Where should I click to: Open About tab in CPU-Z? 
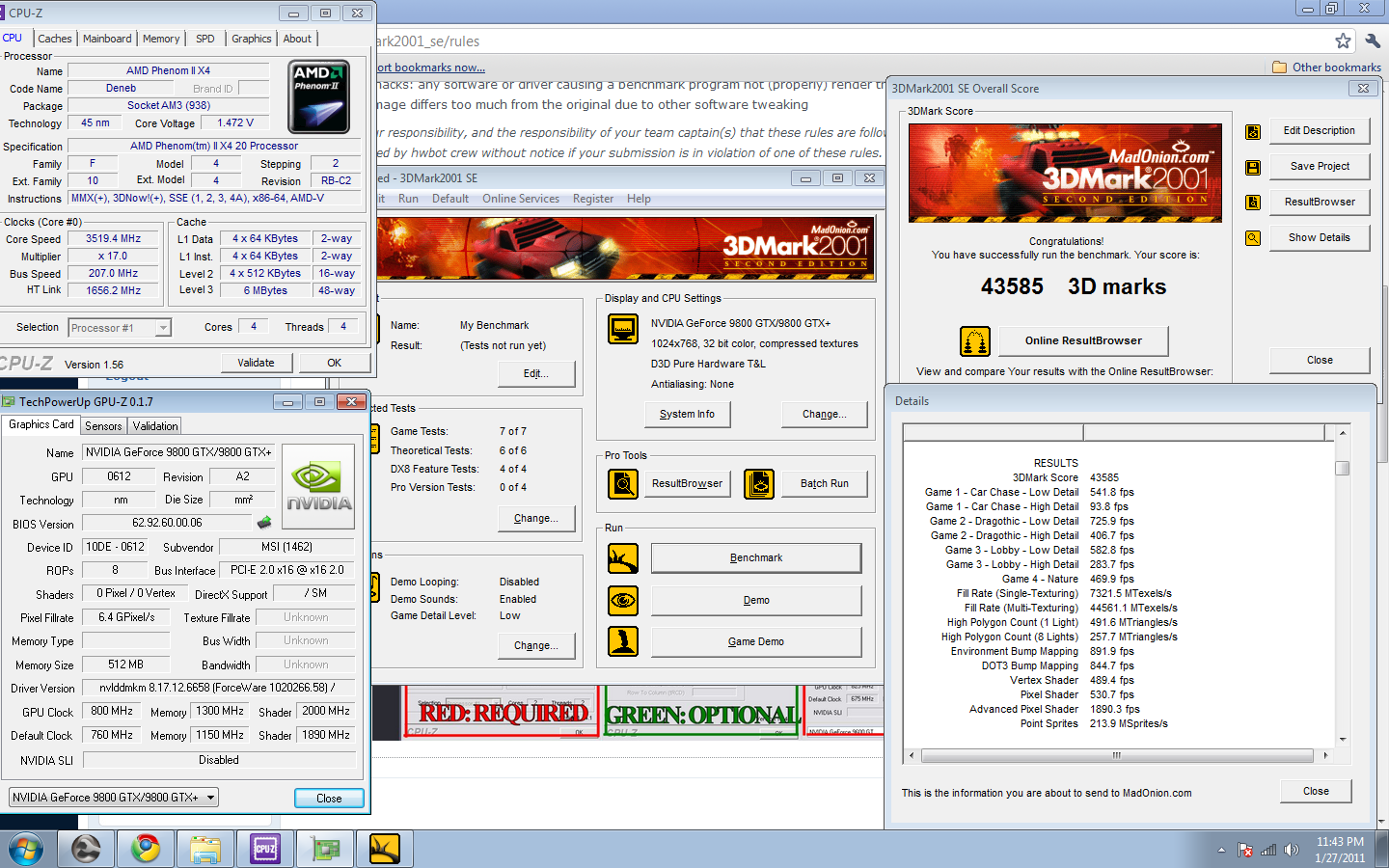[297, 39]
